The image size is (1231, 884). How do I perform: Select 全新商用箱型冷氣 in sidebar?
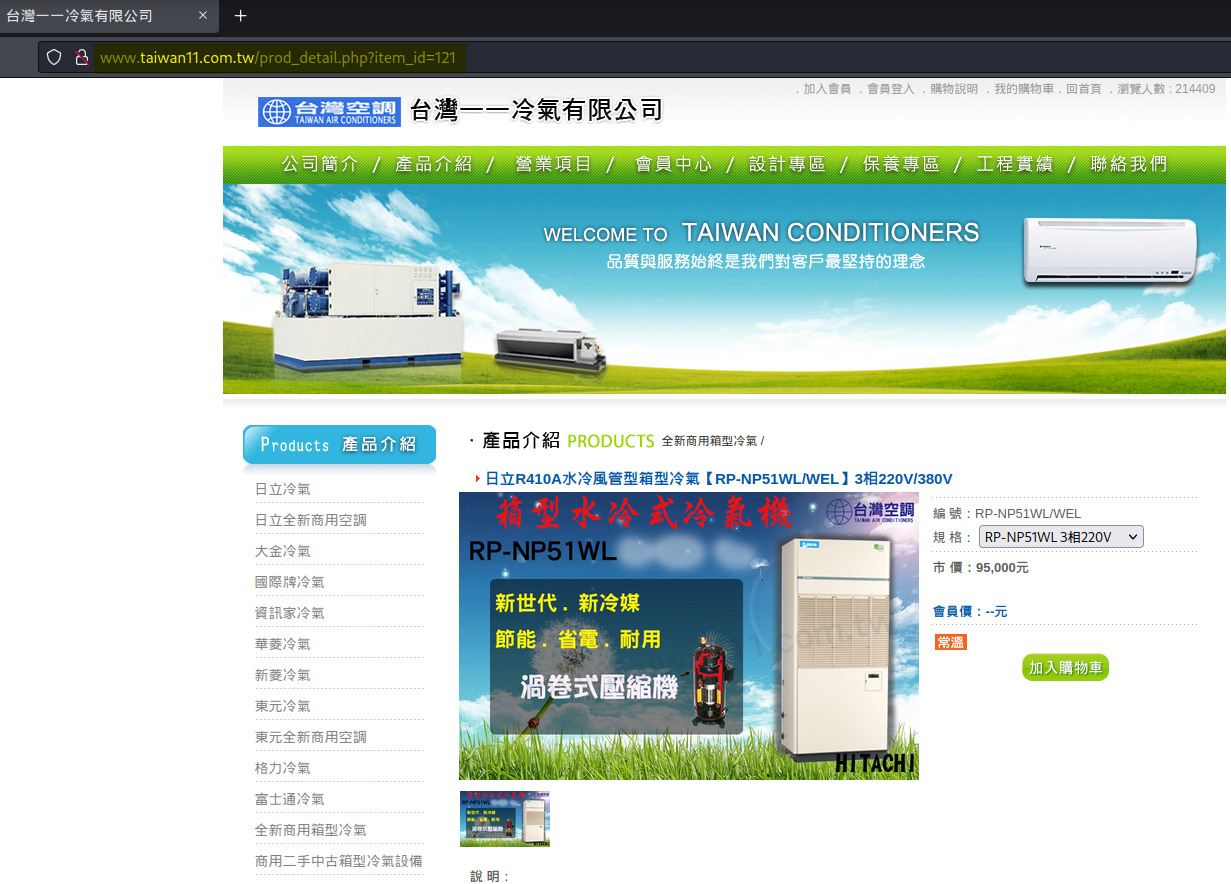click(311, 830)
